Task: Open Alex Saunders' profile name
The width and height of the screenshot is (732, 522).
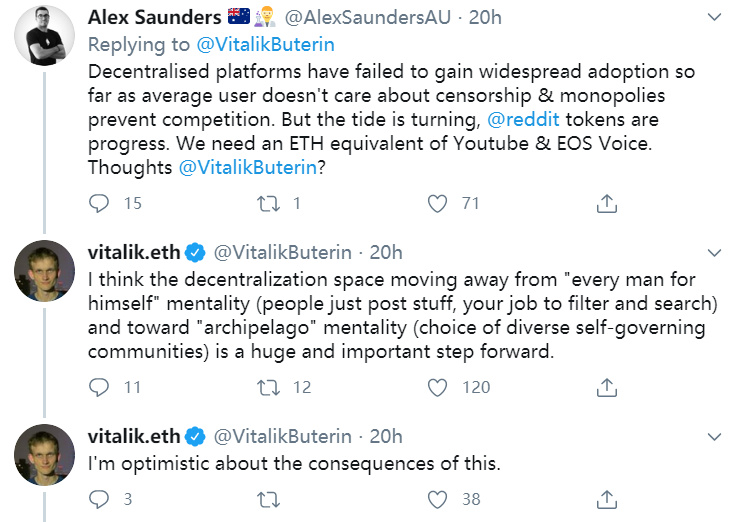Action: [x=154, y=18]
